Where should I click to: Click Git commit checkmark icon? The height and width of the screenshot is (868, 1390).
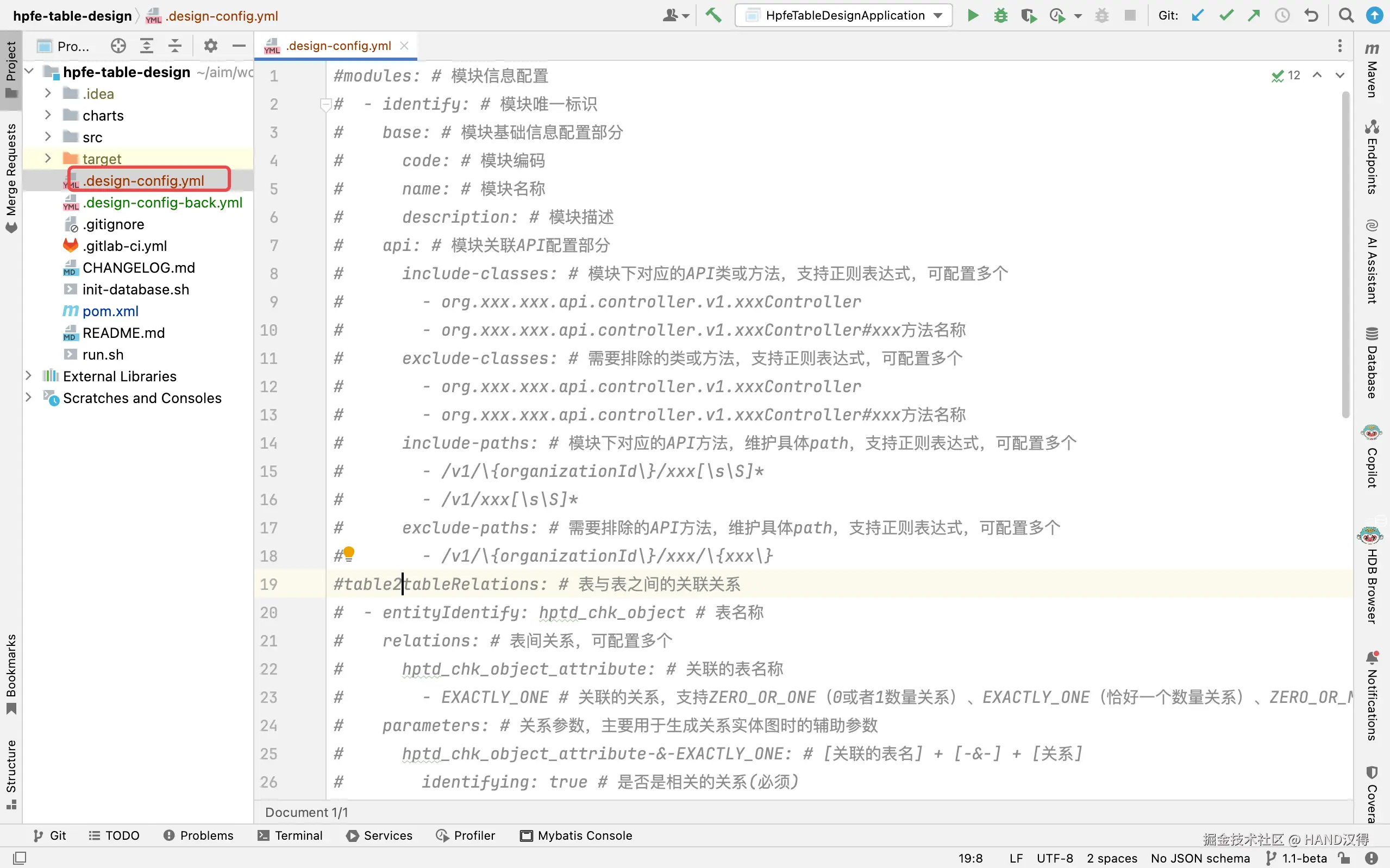tap(1226, 16)
